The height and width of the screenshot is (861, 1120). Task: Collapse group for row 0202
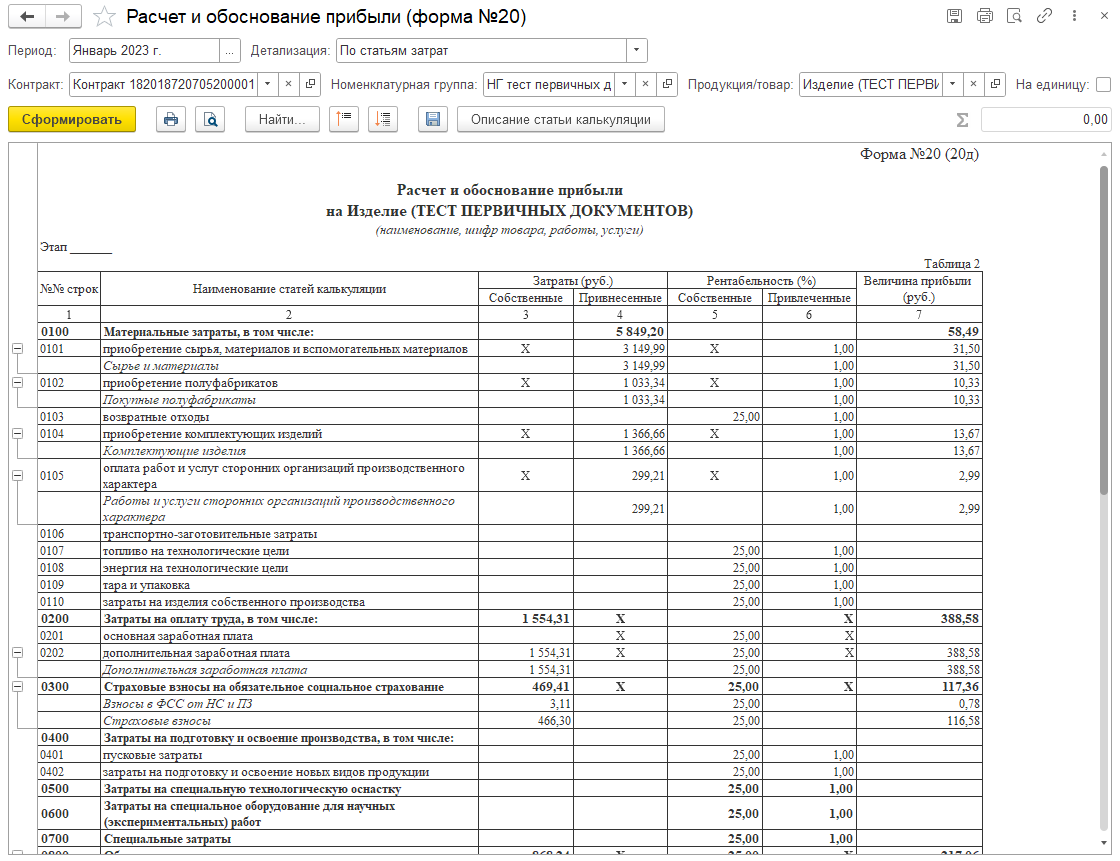(x=17, y=653)
